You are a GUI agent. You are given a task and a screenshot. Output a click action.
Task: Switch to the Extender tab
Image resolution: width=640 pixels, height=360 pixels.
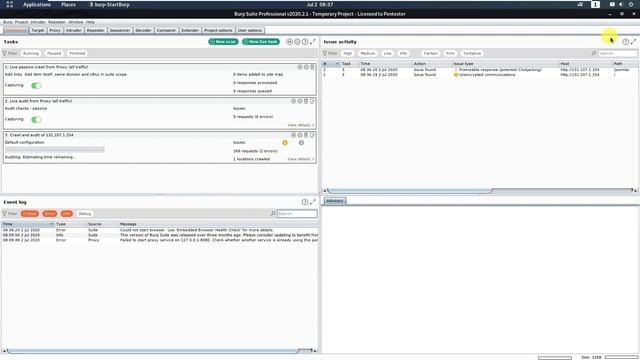click(190, 30)
